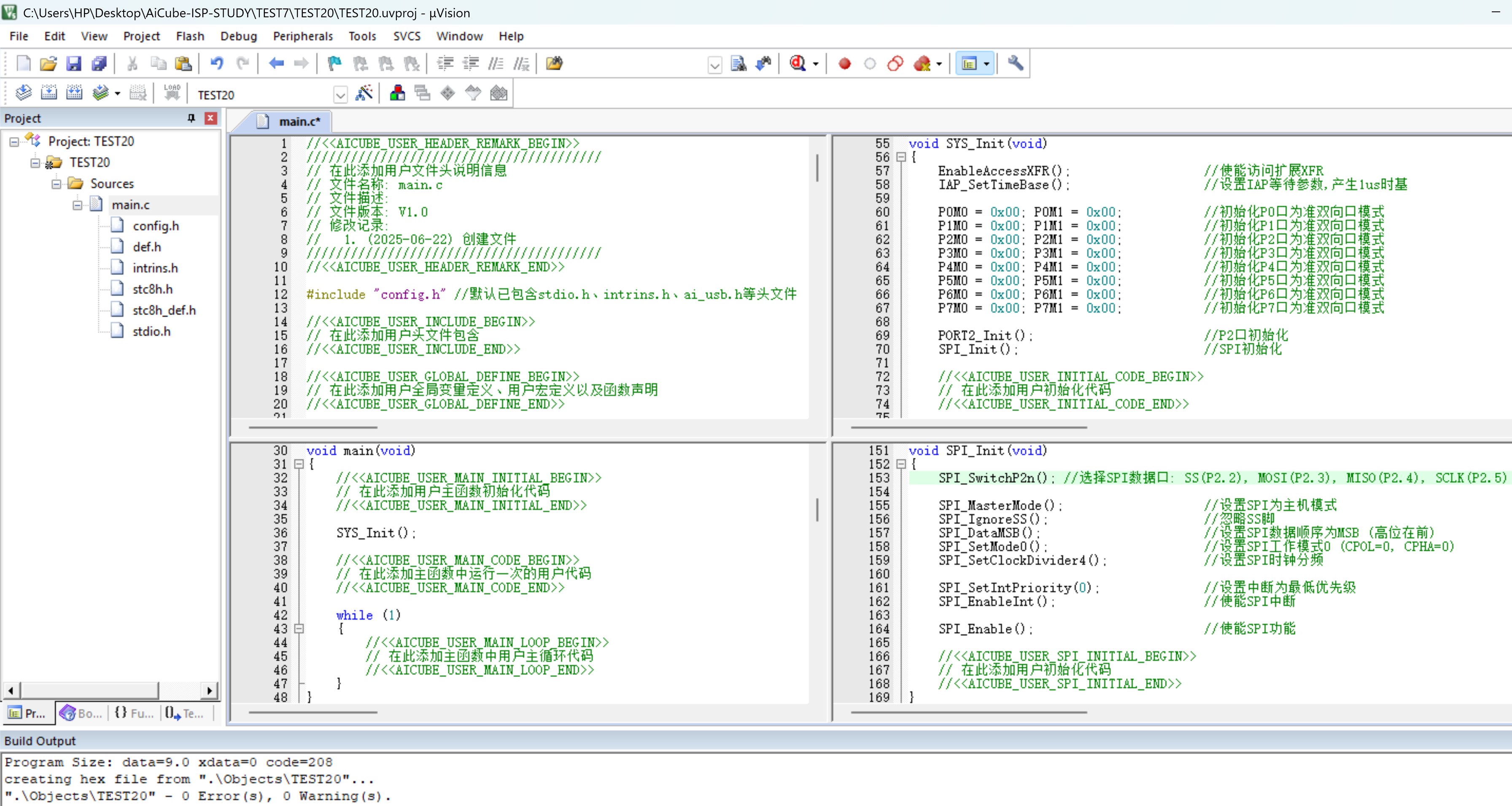Image resolution: width=1512 pixels, height=806 pixels.
Task: Open debug session dropdown arrow
Action: point(816,64)
